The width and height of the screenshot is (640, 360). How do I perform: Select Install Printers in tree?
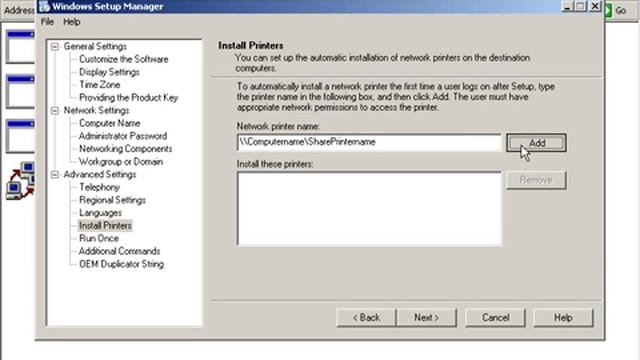click(x=105, y=225)
